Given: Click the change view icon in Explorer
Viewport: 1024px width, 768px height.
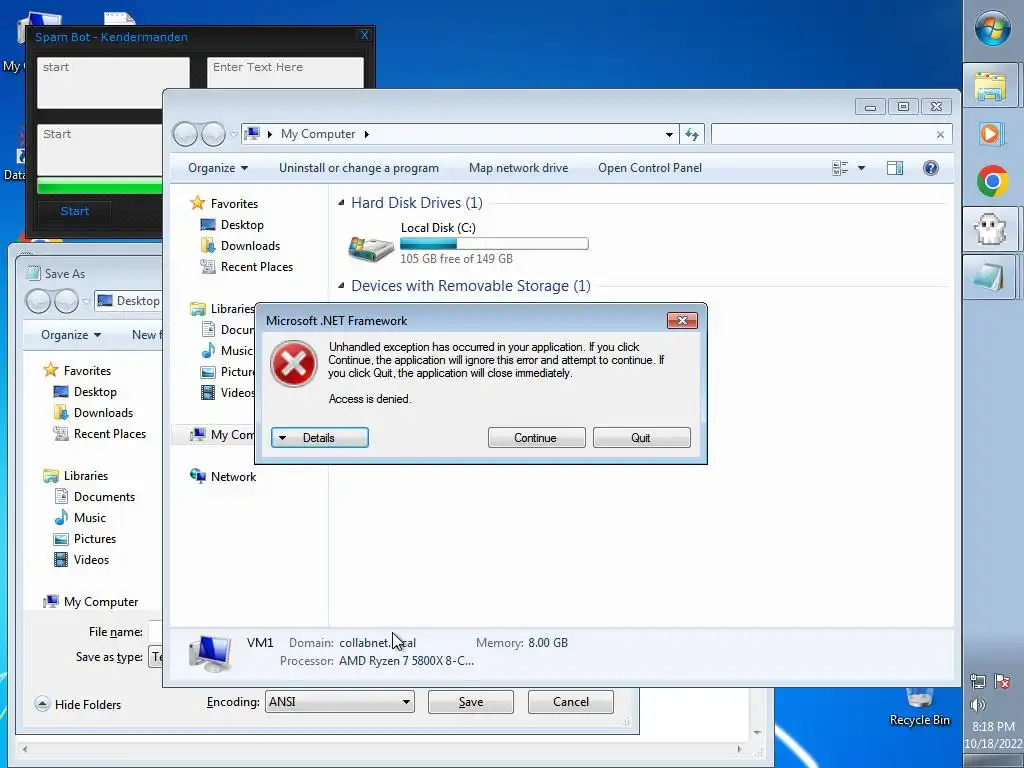Looking at the screenshot, I should coord(840,168).
